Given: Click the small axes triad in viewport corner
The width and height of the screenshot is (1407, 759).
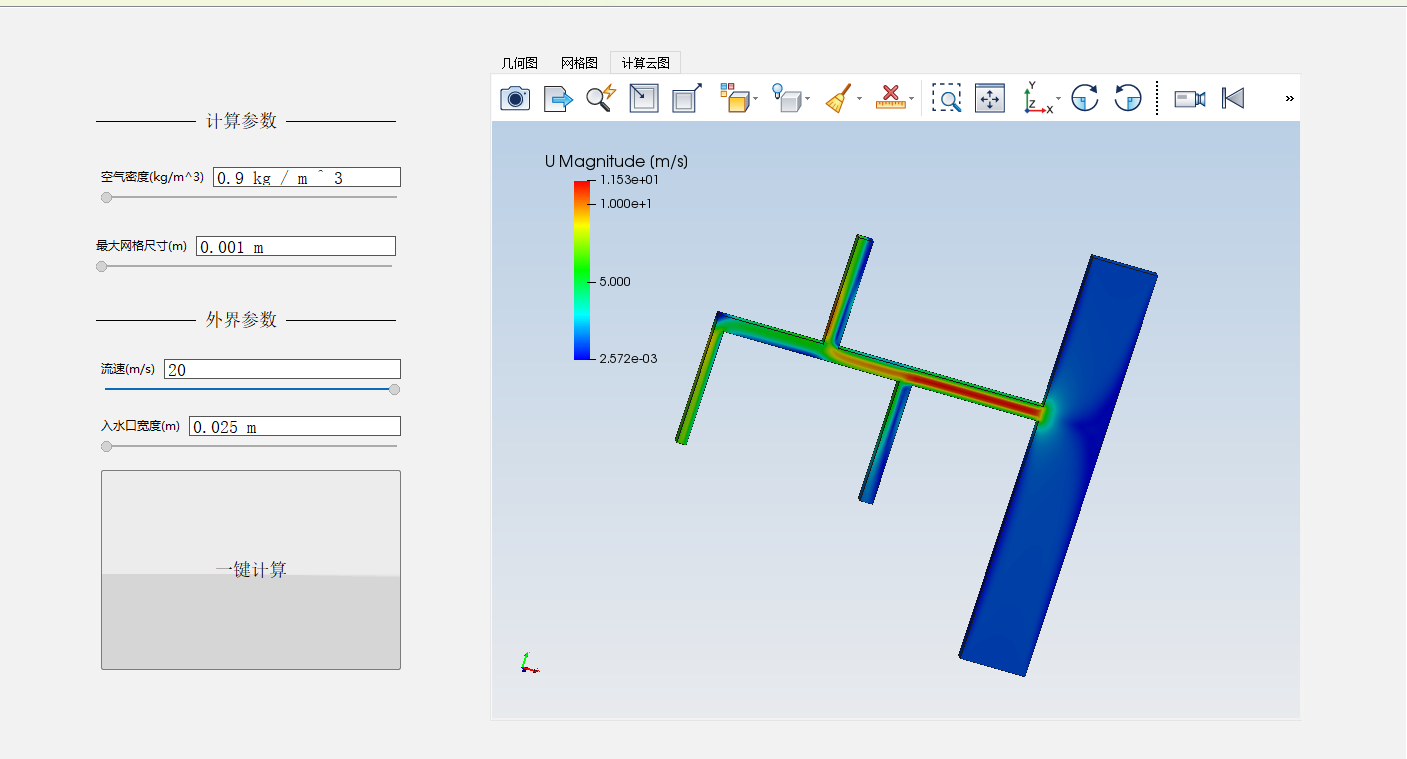Looking at the screenshot, I should point(529,663).
